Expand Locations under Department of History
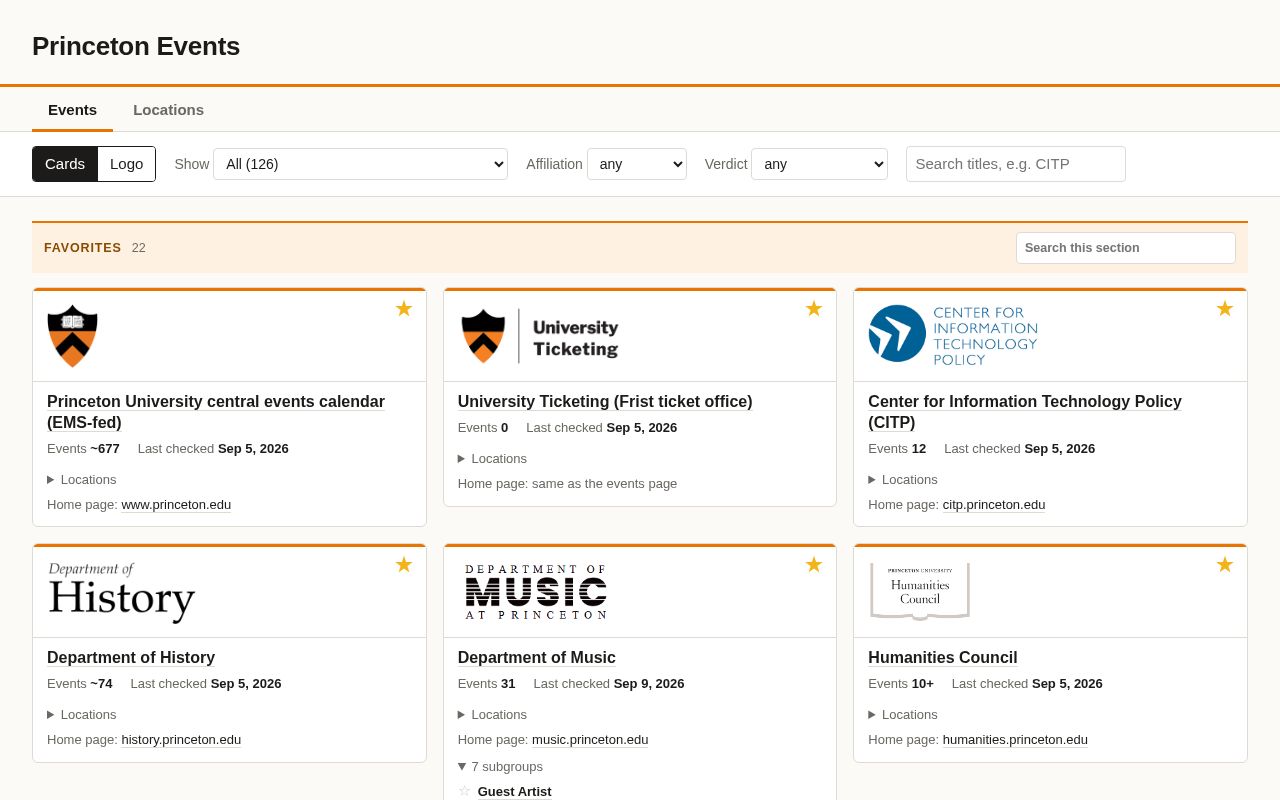The image size is (1280, 800). click(82, 714)
